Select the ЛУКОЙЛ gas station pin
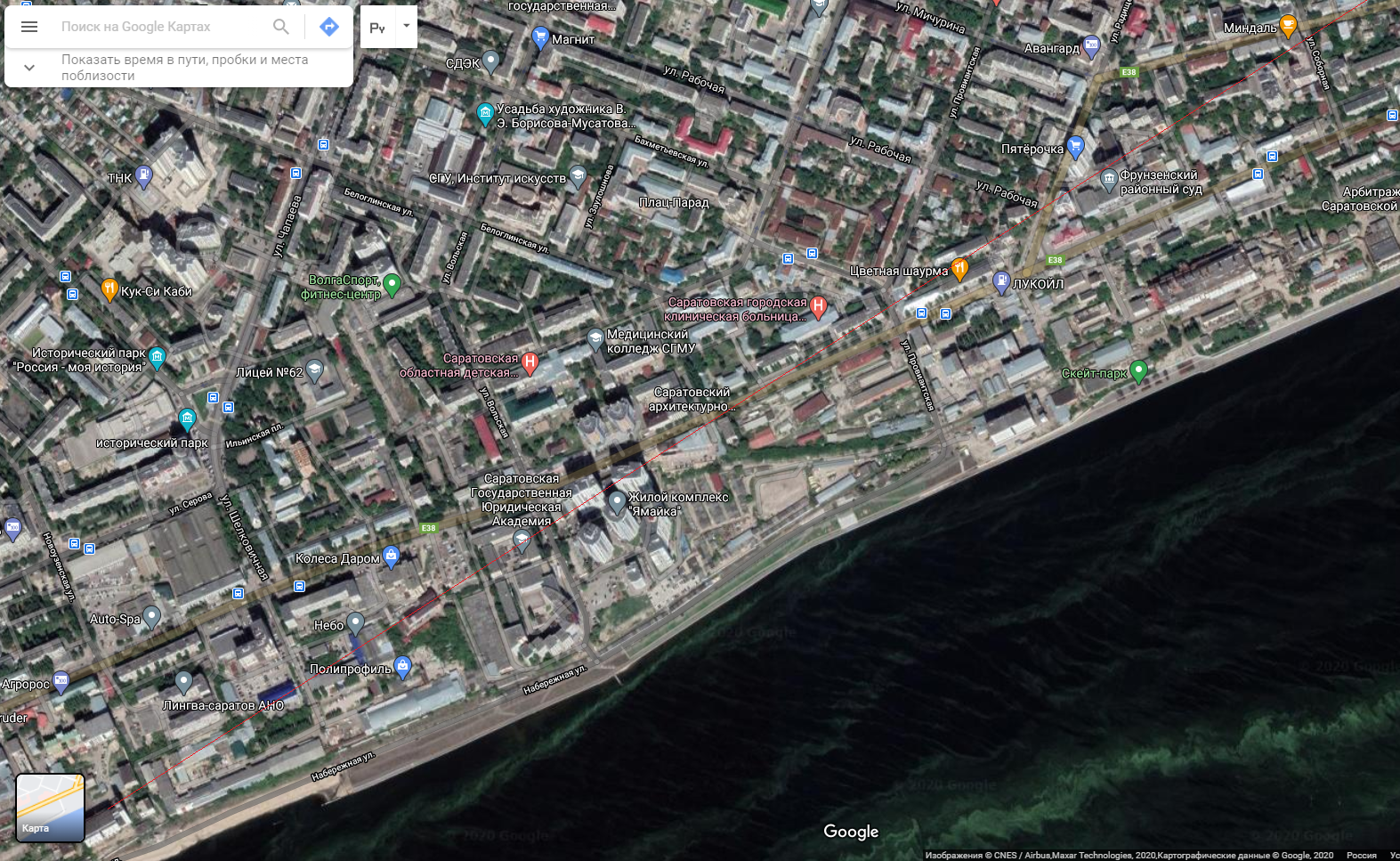 [1001, 282]
